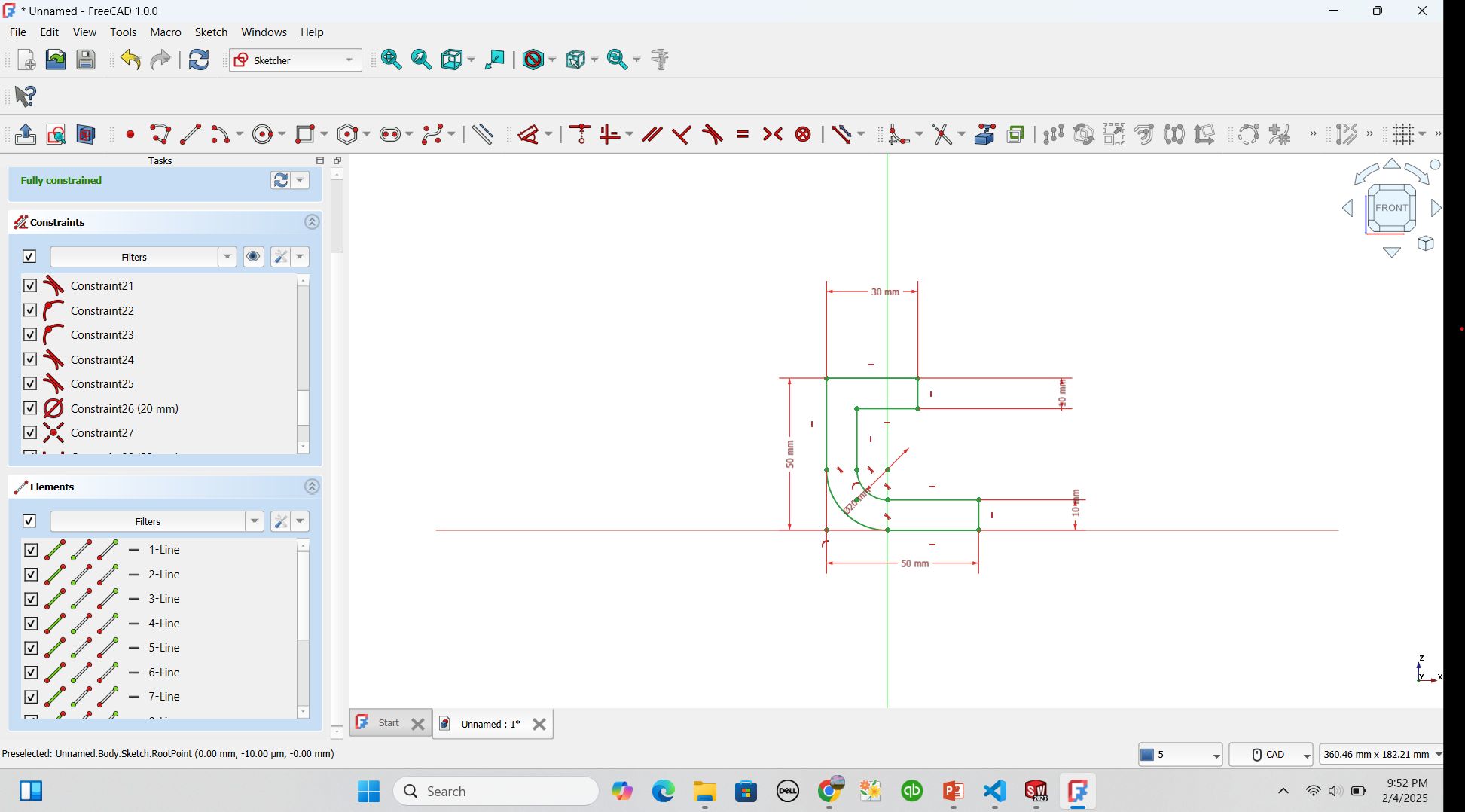
Task: Uncheck the 1-Line element checkbox
Action: pos(31,550)
